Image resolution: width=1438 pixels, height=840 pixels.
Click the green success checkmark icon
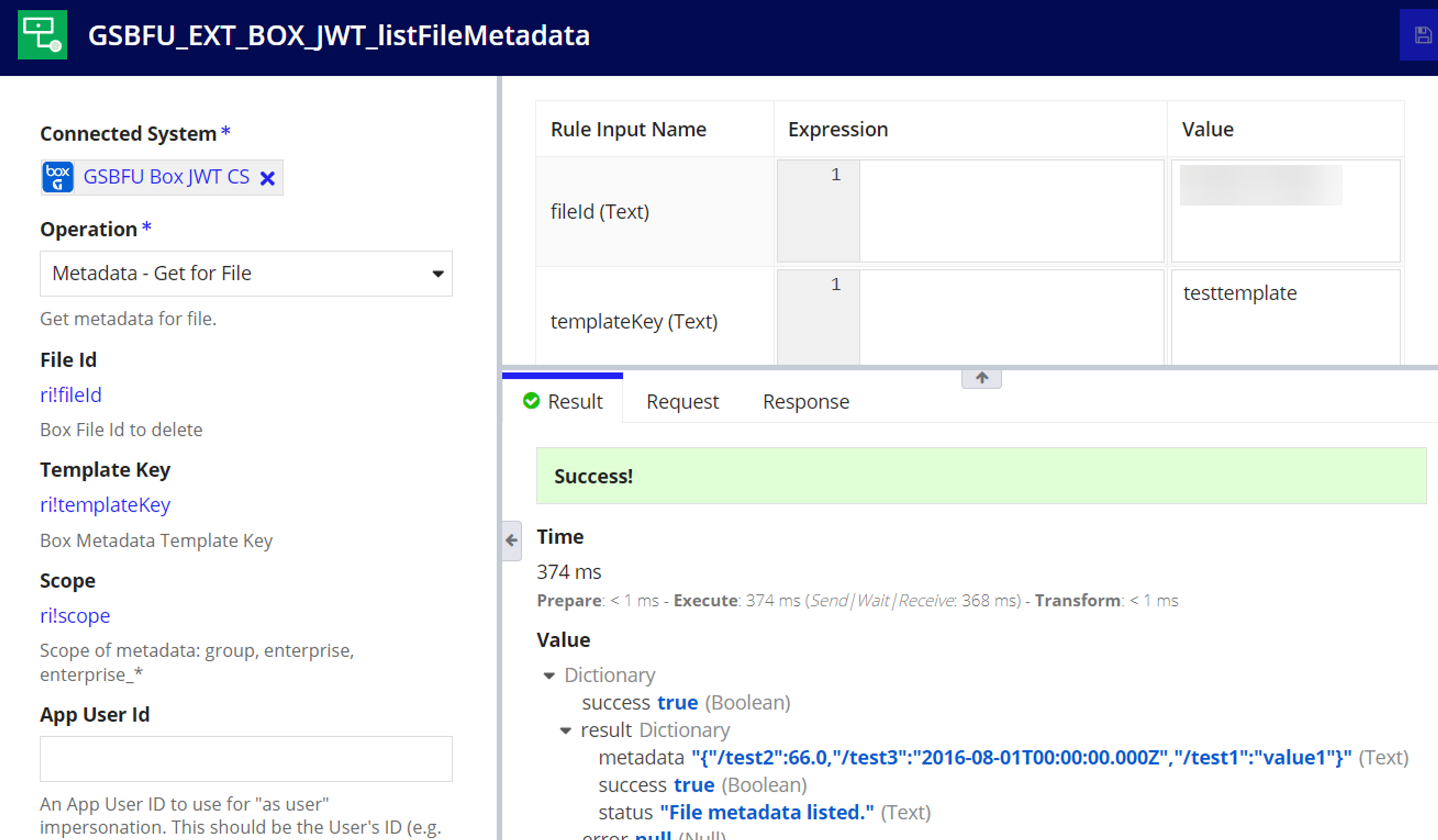coord(531,401)
